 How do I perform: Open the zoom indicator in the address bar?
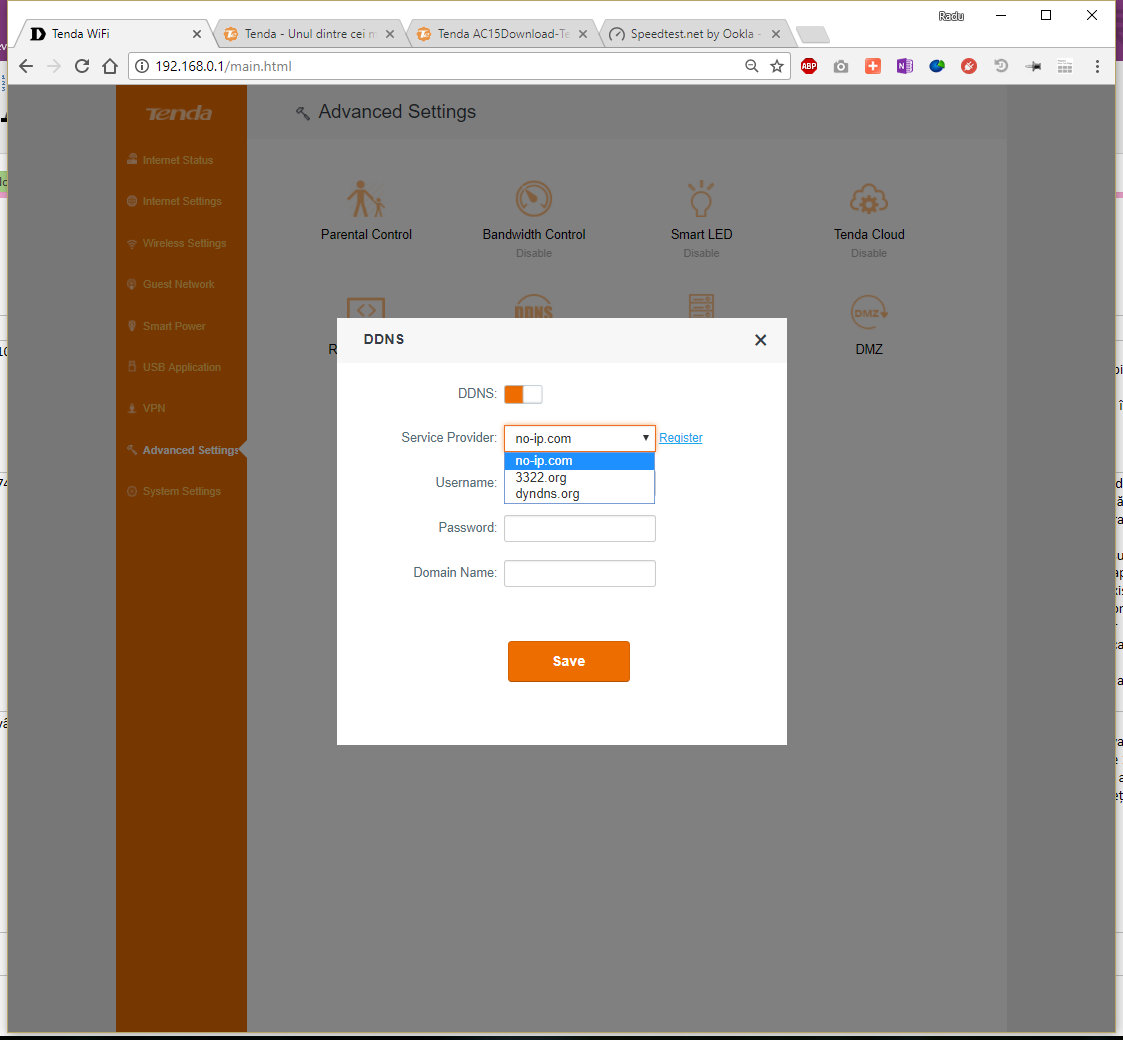click(x=751, y=66)
